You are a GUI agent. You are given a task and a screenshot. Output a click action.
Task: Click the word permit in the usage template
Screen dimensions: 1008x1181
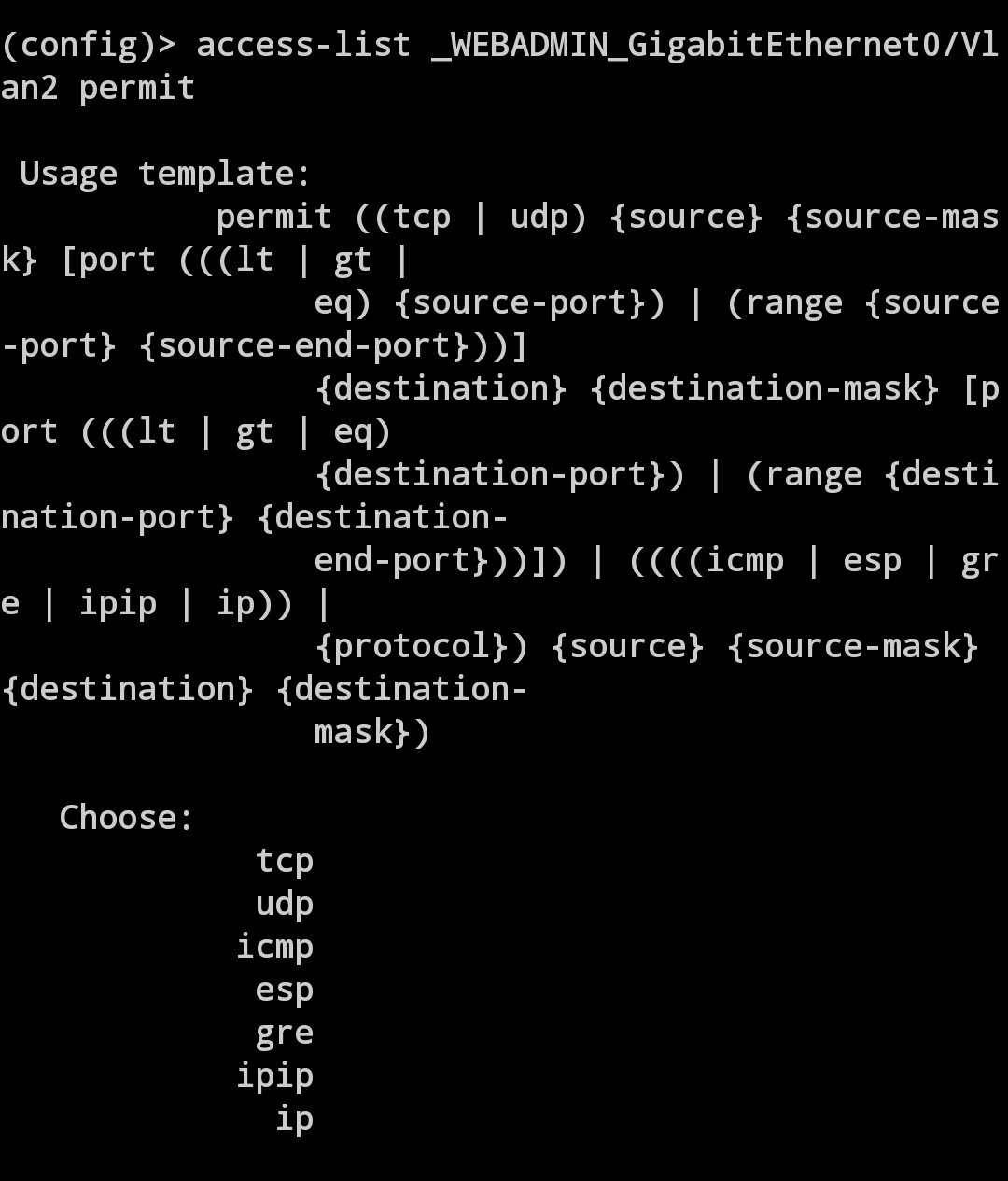tap(274, 217)
